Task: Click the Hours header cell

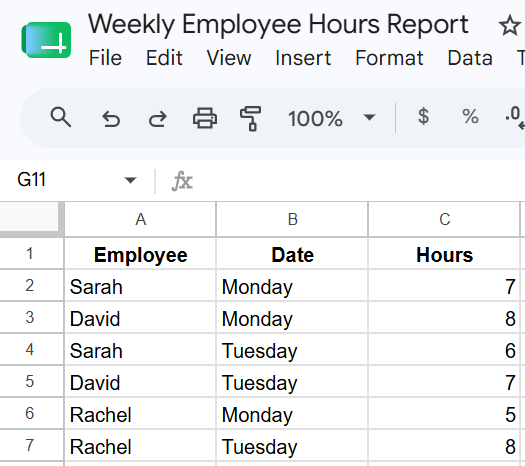Action: coord(444,253)
